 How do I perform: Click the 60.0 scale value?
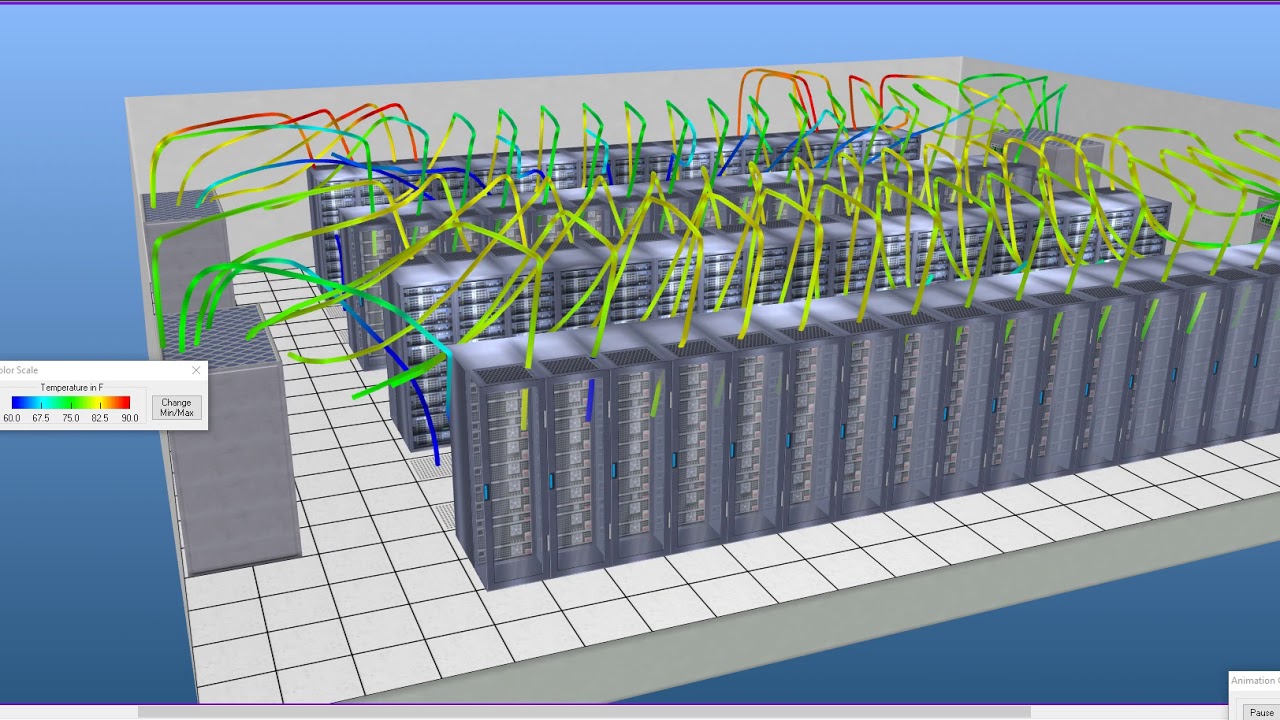click(x=11, y=418)
